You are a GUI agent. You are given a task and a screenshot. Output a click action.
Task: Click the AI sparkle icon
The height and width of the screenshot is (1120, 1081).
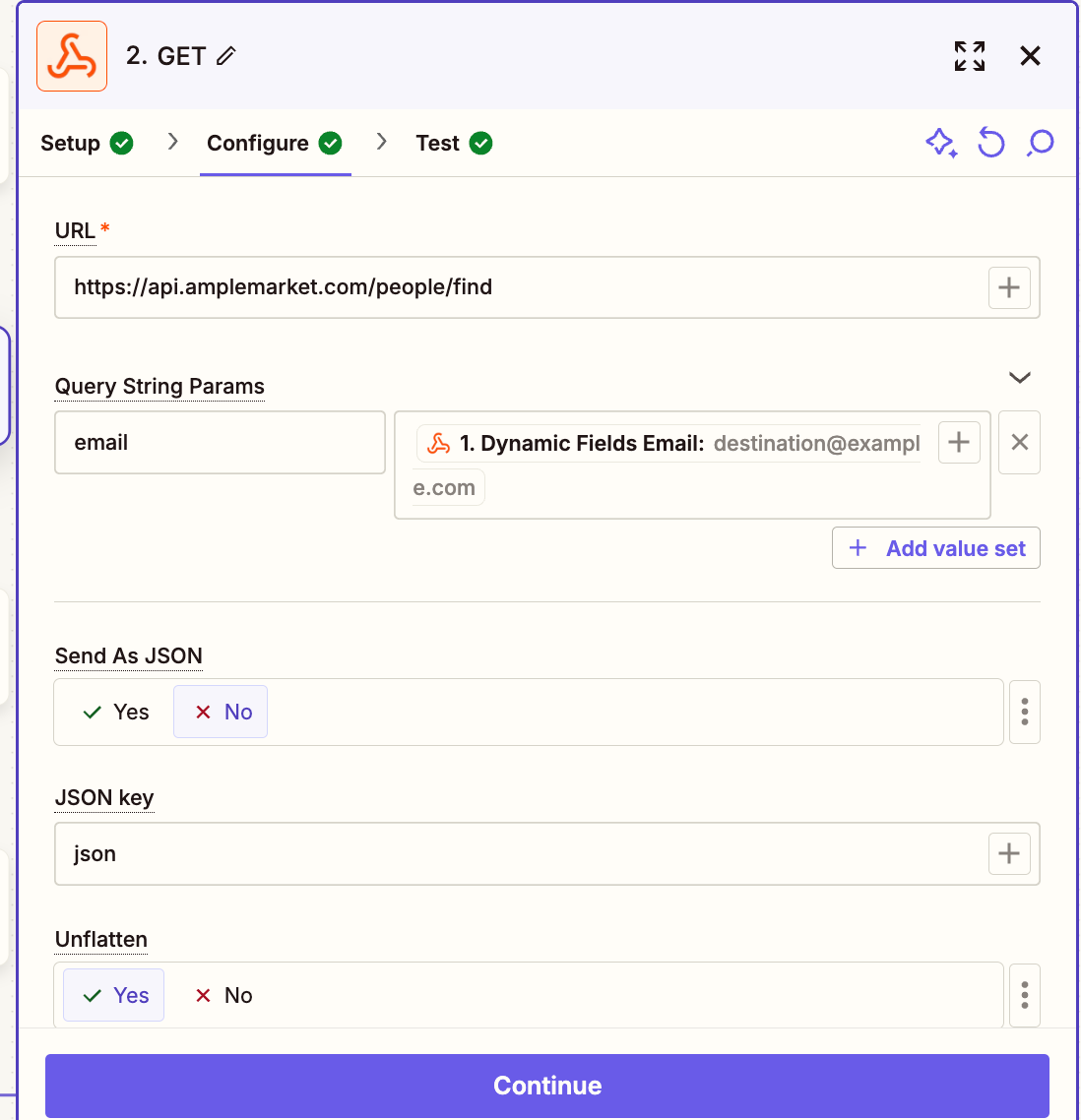point(941,144)
